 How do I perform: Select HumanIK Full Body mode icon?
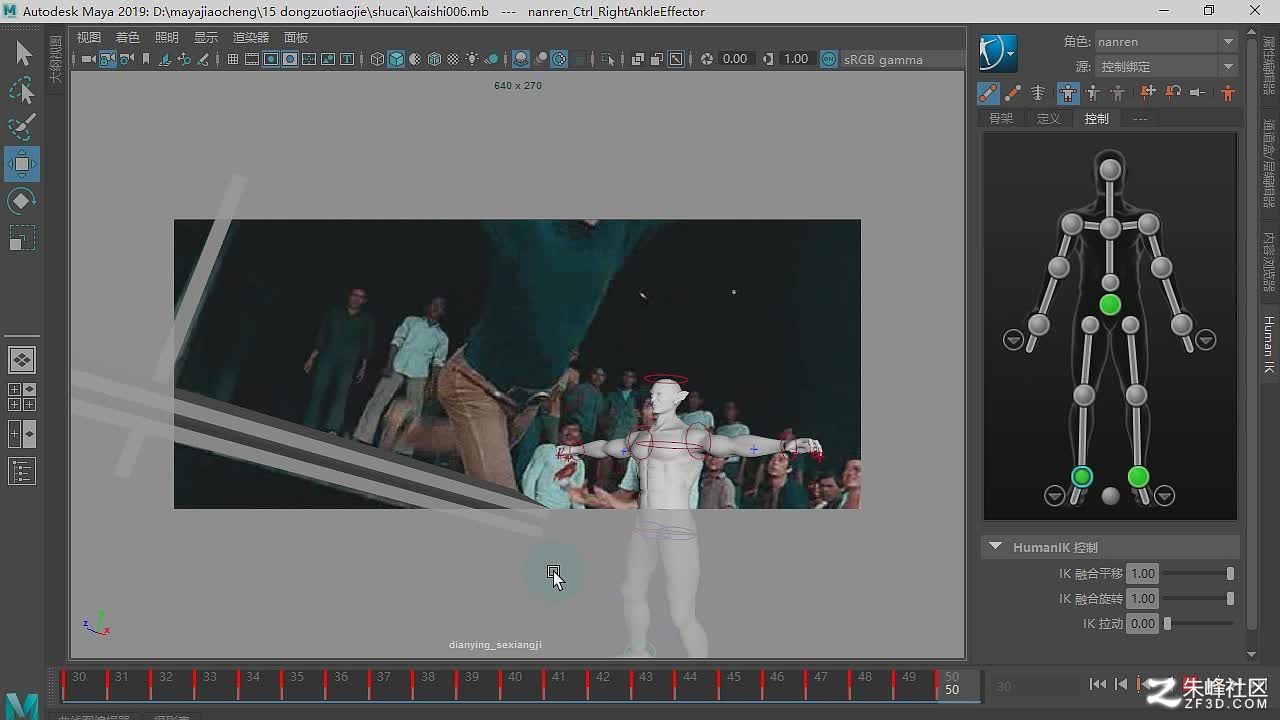[x=1068, y=93]
